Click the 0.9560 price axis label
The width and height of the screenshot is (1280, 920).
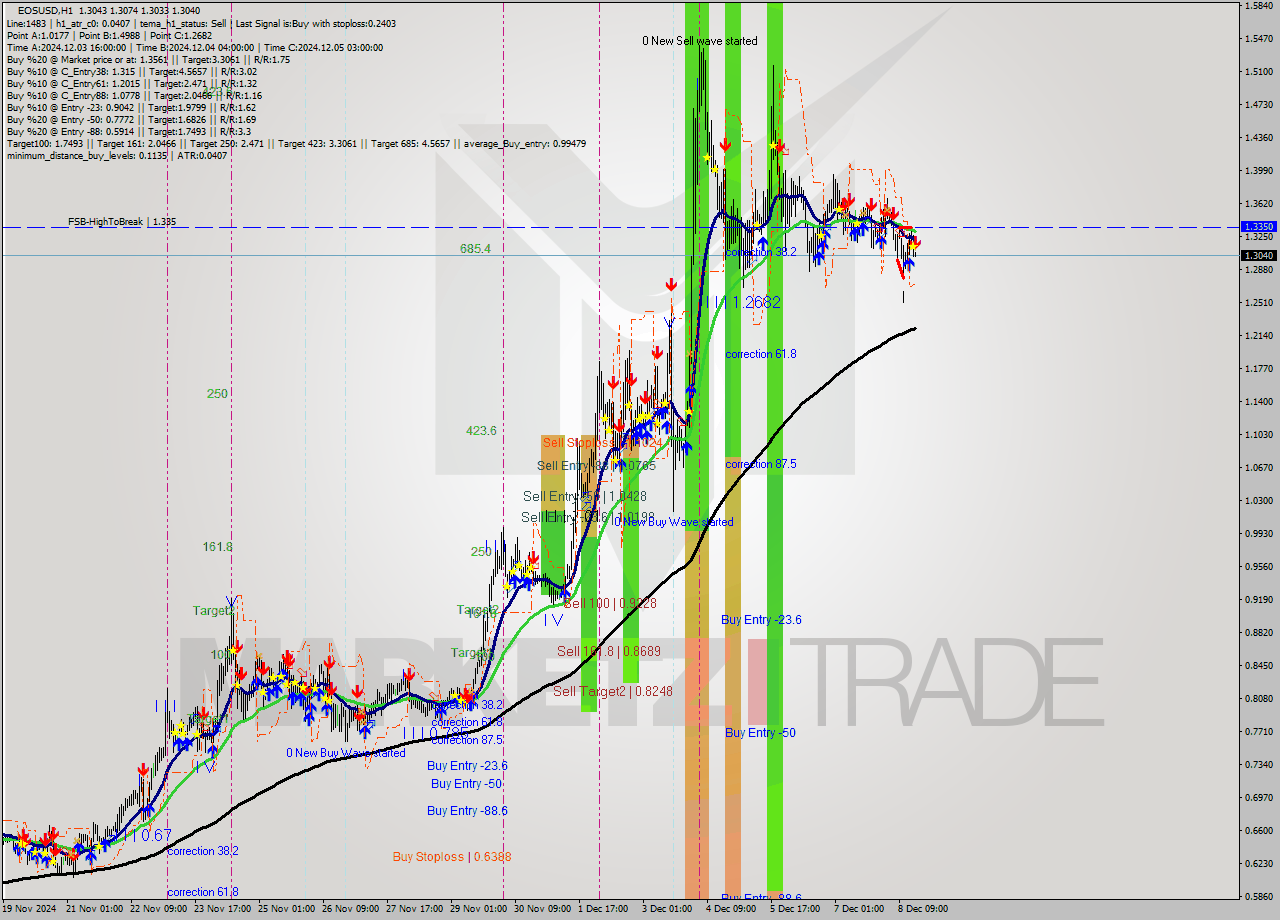1258,566
